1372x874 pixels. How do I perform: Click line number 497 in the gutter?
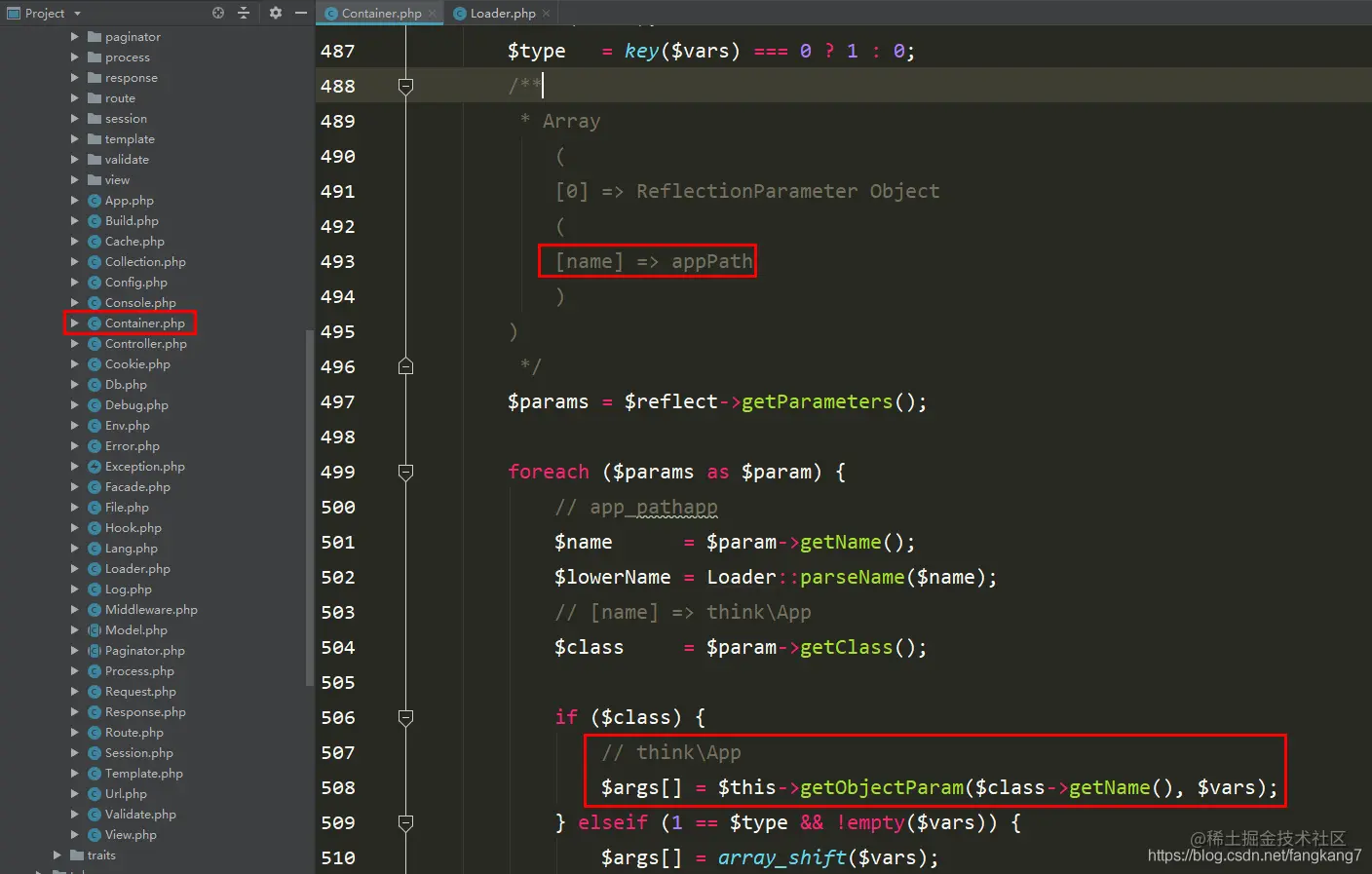338,401
